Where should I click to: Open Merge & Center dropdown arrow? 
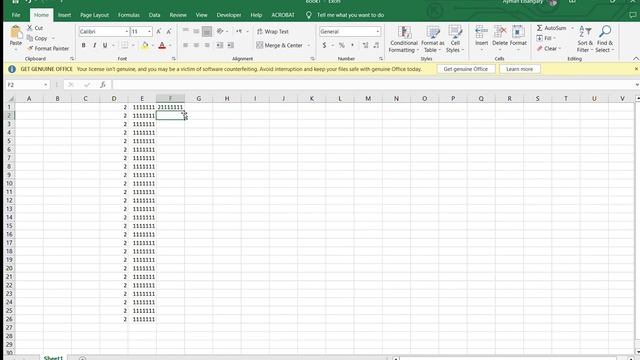(x=309, y=45)
